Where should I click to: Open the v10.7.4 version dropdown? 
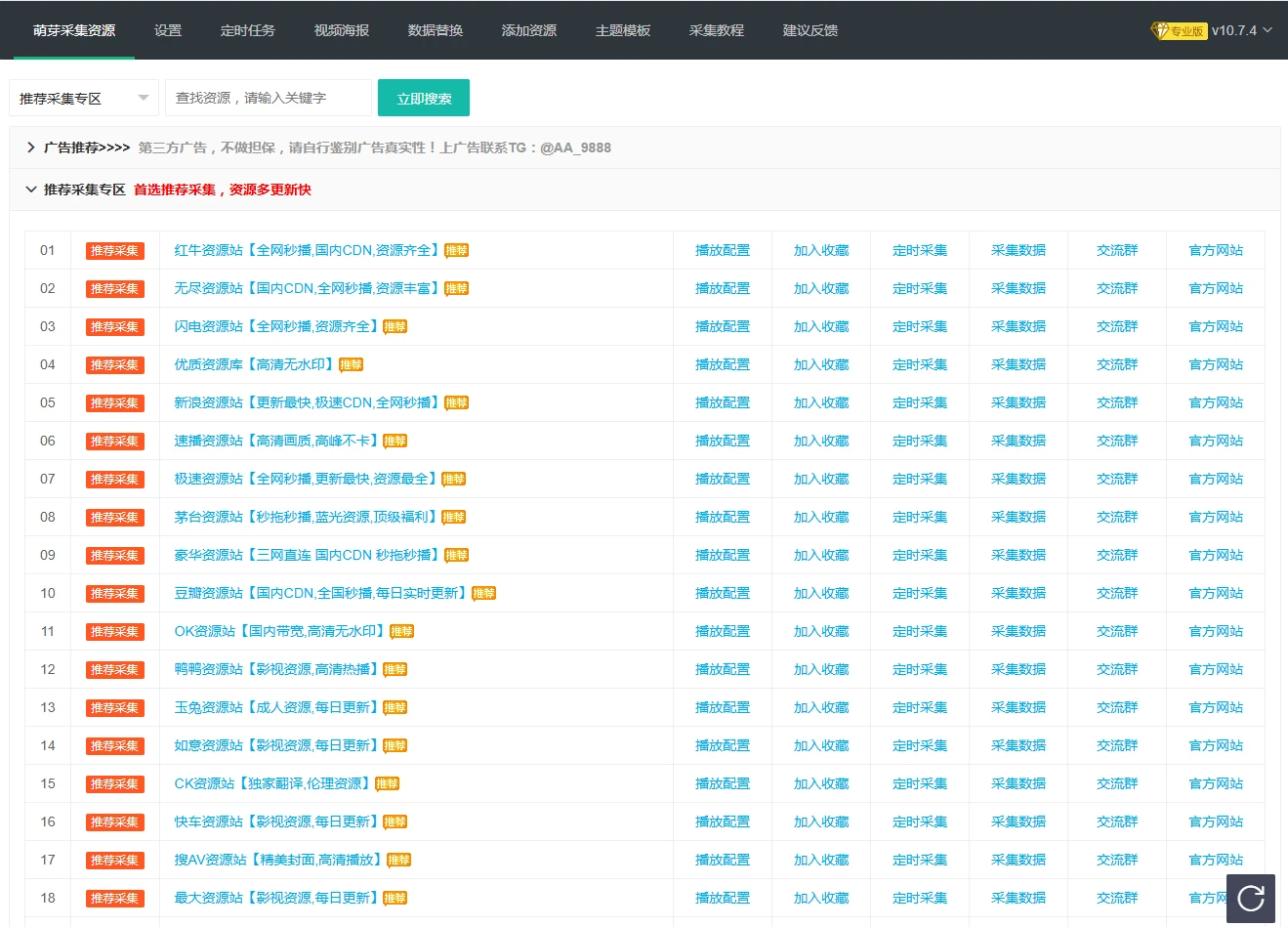click(1241, 30)
